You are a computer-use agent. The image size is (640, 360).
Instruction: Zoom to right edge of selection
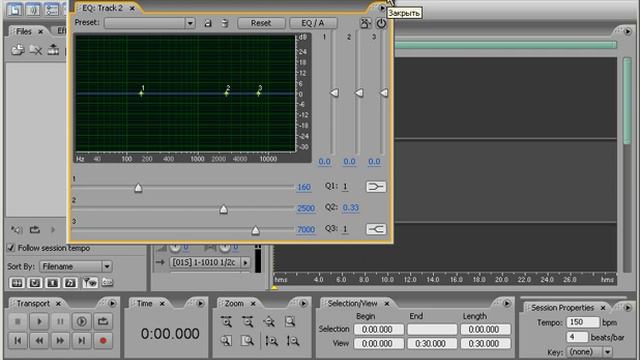click(247, 340)
